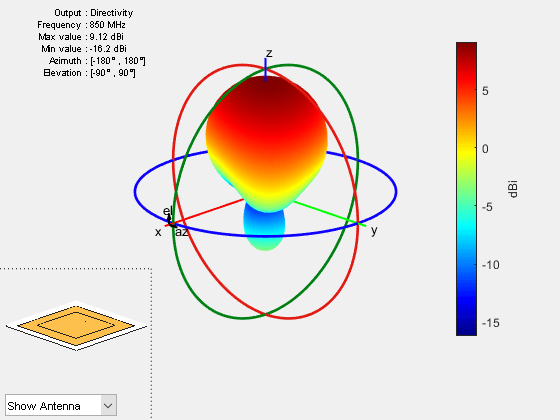Click the 'Frequency : 850 MHz' text
Viewport: 560px width, 420px height.
point(81,25)
